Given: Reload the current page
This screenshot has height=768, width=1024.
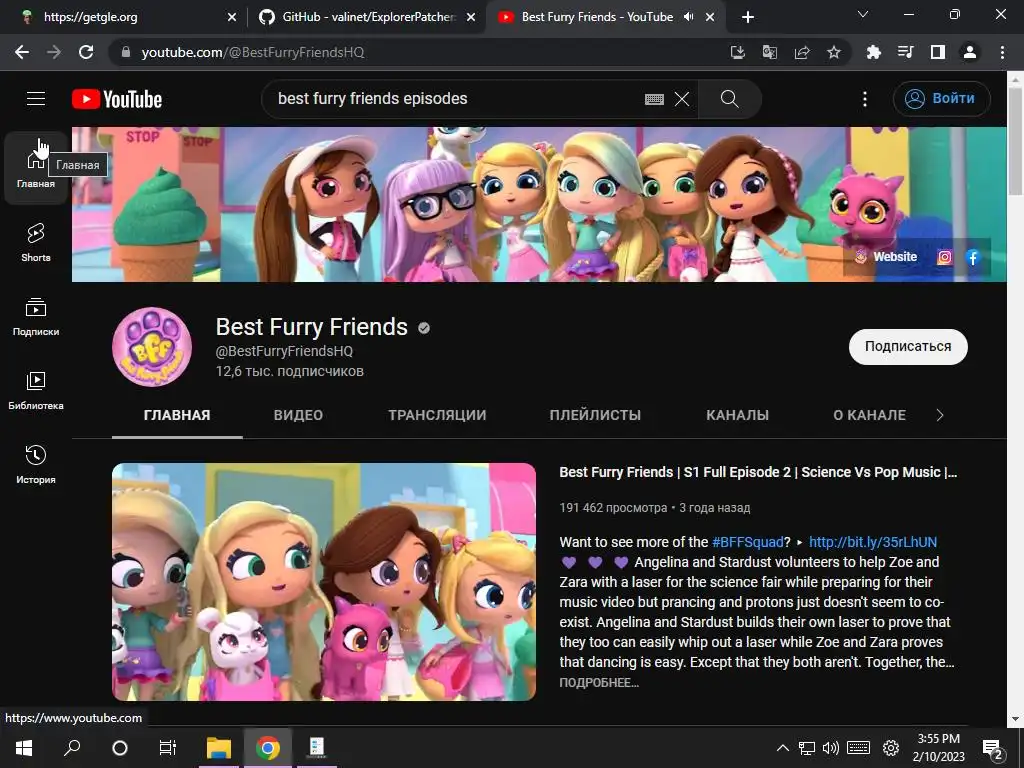Looking at the screenshot, I should [x=86, y=52].
